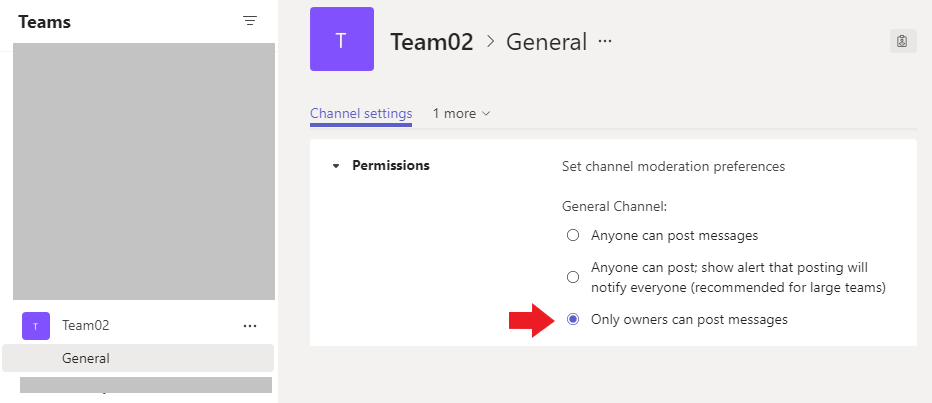
Task: Click the gray bar below General channel
Action: tap(146, 385)
